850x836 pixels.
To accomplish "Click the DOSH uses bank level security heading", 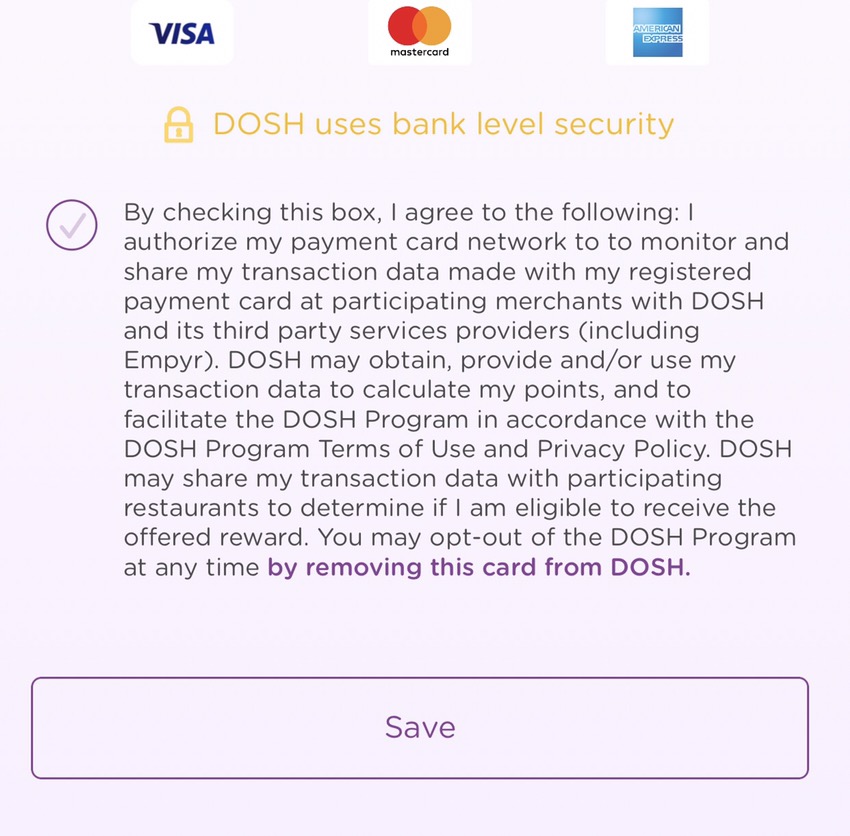I will tap(443, 124).
